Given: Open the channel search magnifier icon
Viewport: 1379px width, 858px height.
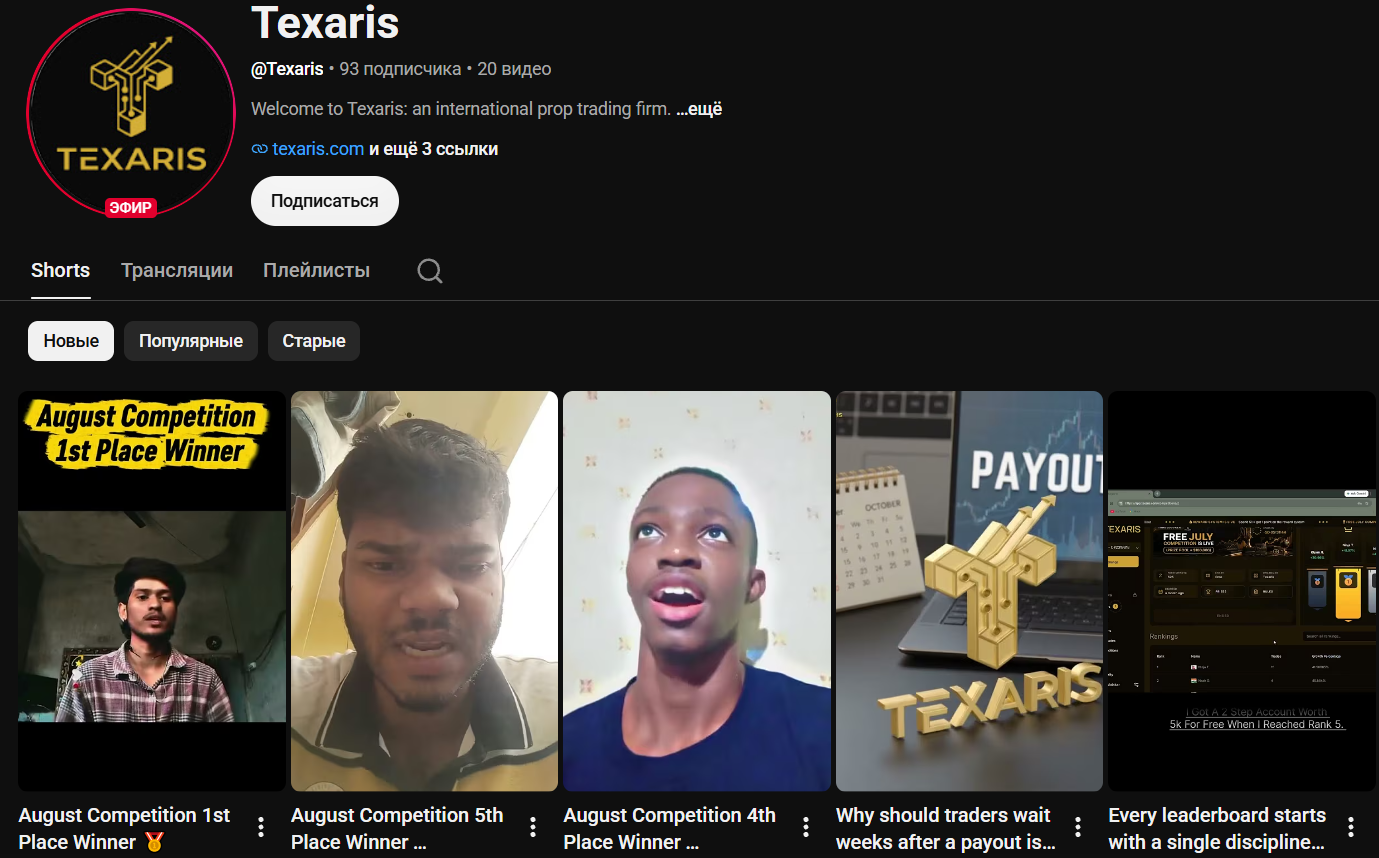Looking at the screenshot, I should (430, 271).
